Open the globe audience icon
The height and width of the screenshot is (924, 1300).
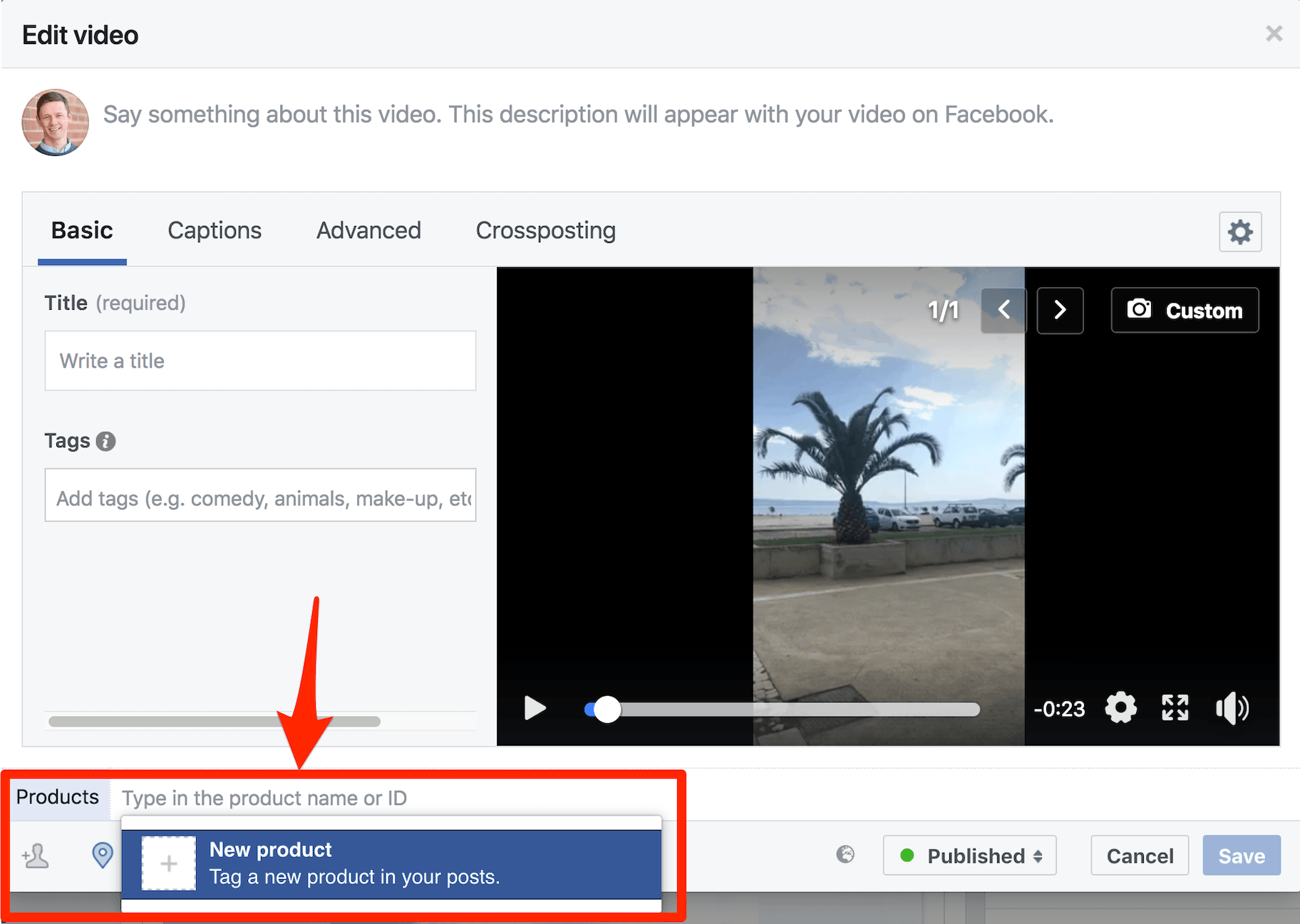[x=845, y=856]
